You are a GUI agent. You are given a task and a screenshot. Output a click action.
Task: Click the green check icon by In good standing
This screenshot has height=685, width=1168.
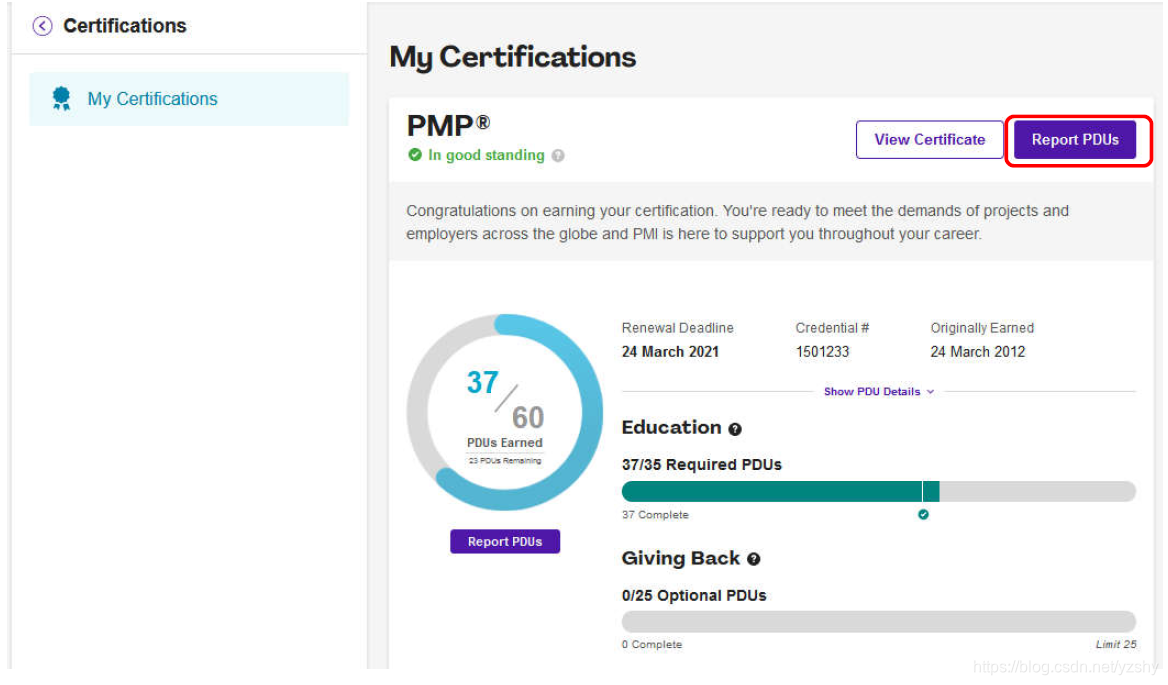point(415,155)
